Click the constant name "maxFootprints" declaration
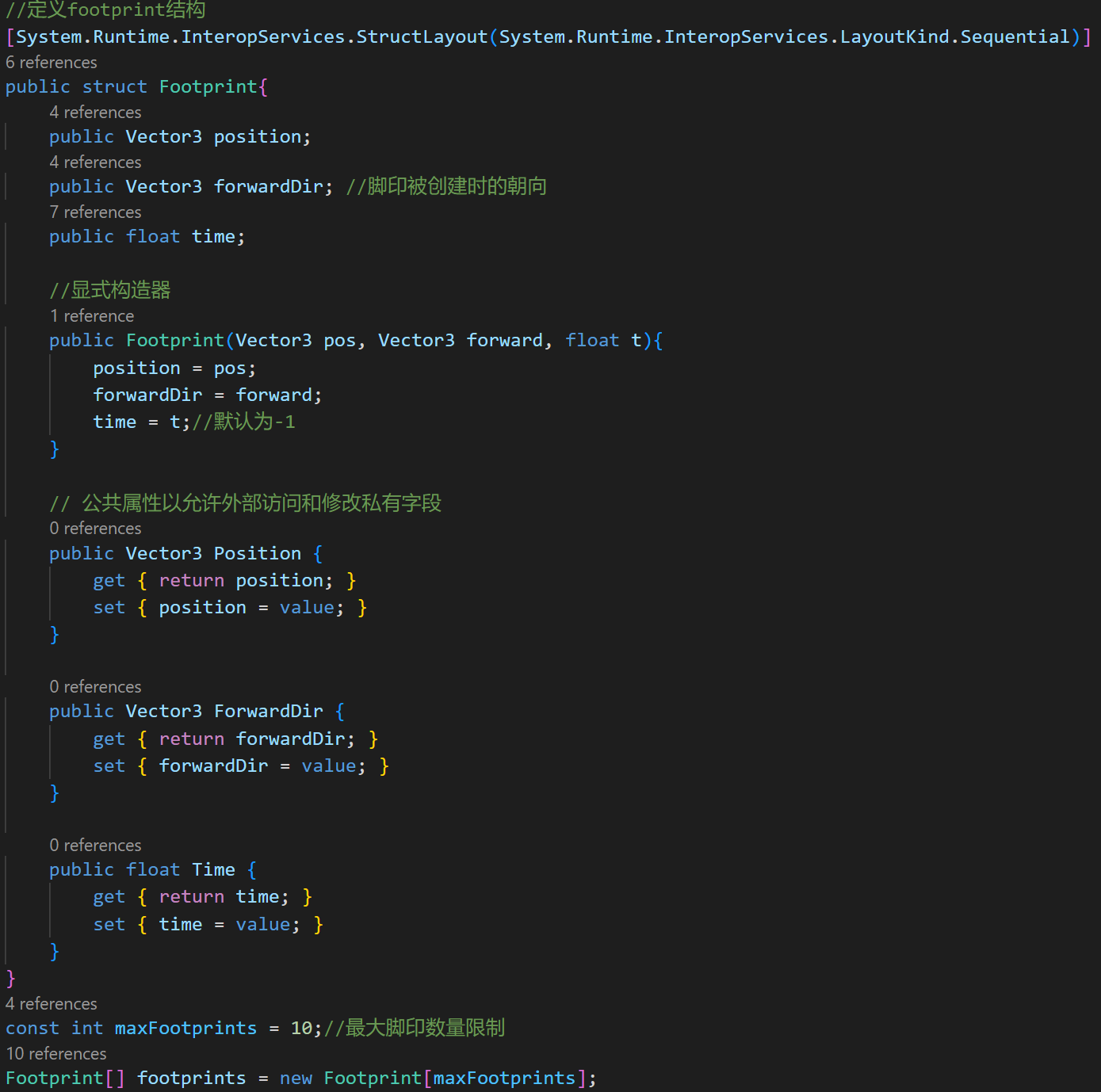The image size is (1101, 1092). click(x=186, y=1028)
